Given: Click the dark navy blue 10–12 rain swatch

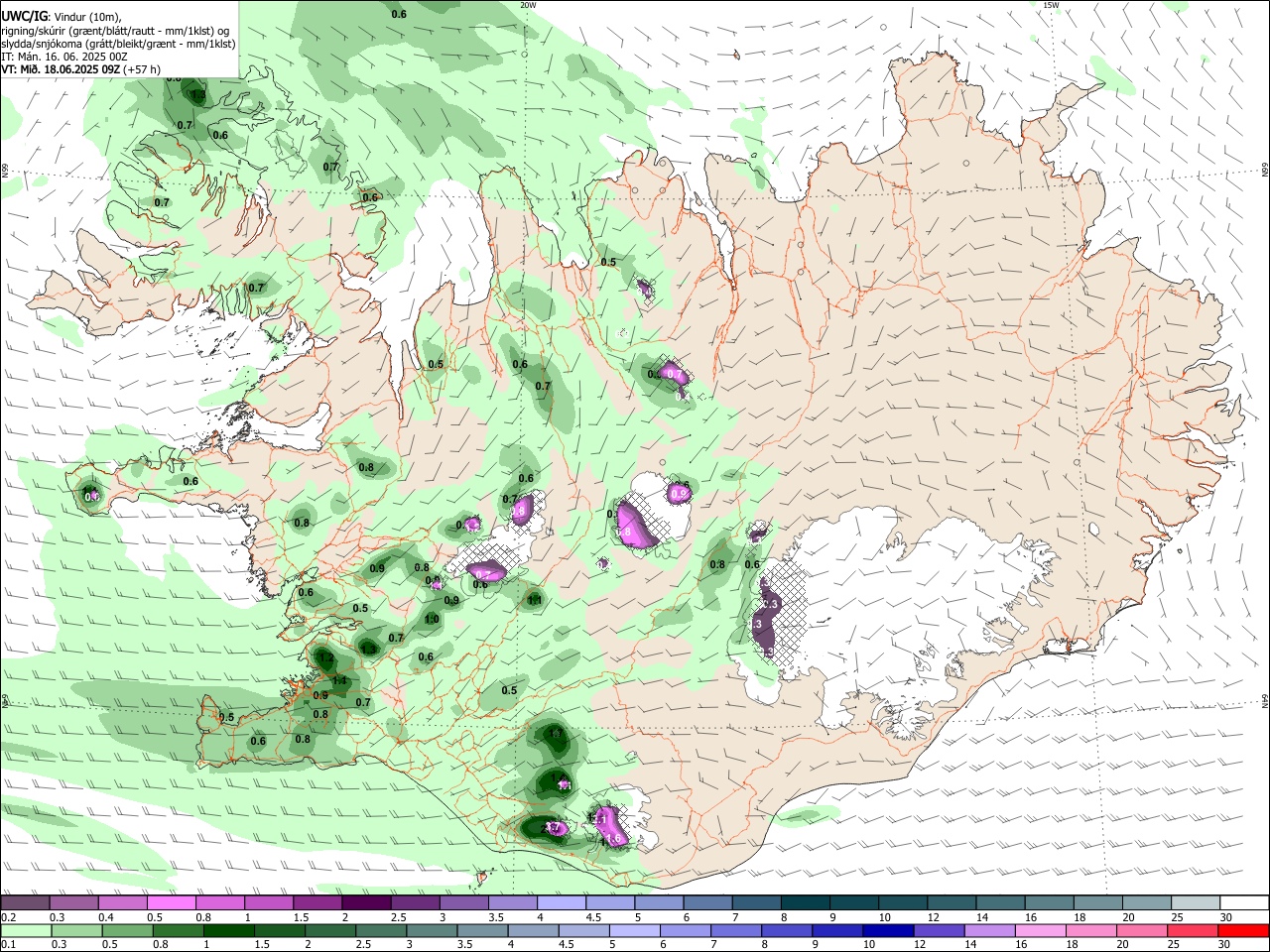Looking at the screenshot, I should [888, 930].
